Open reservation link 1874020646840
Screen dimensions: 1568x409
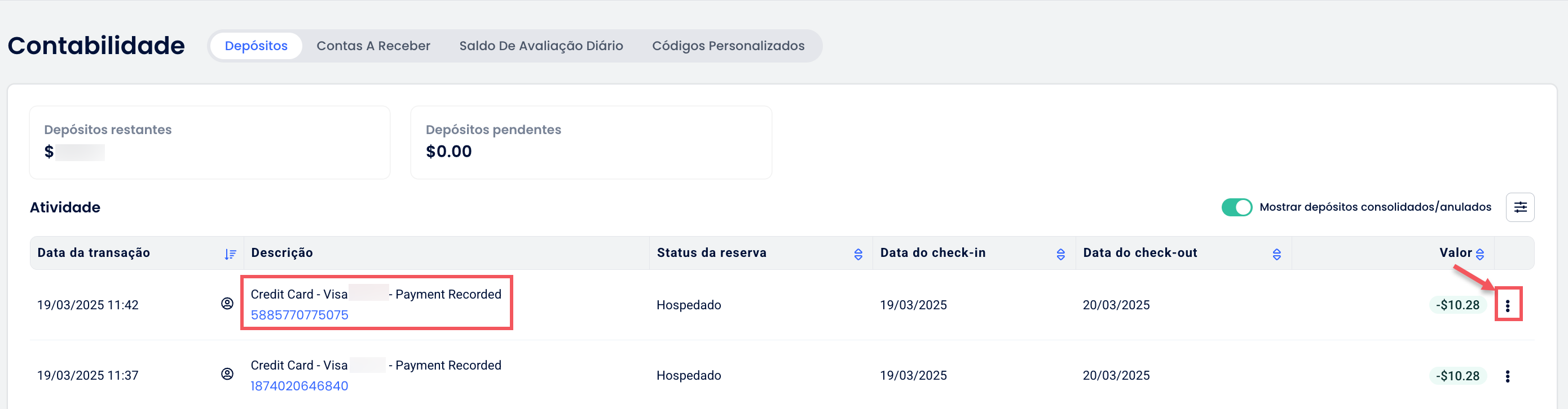tap(299, 386)
